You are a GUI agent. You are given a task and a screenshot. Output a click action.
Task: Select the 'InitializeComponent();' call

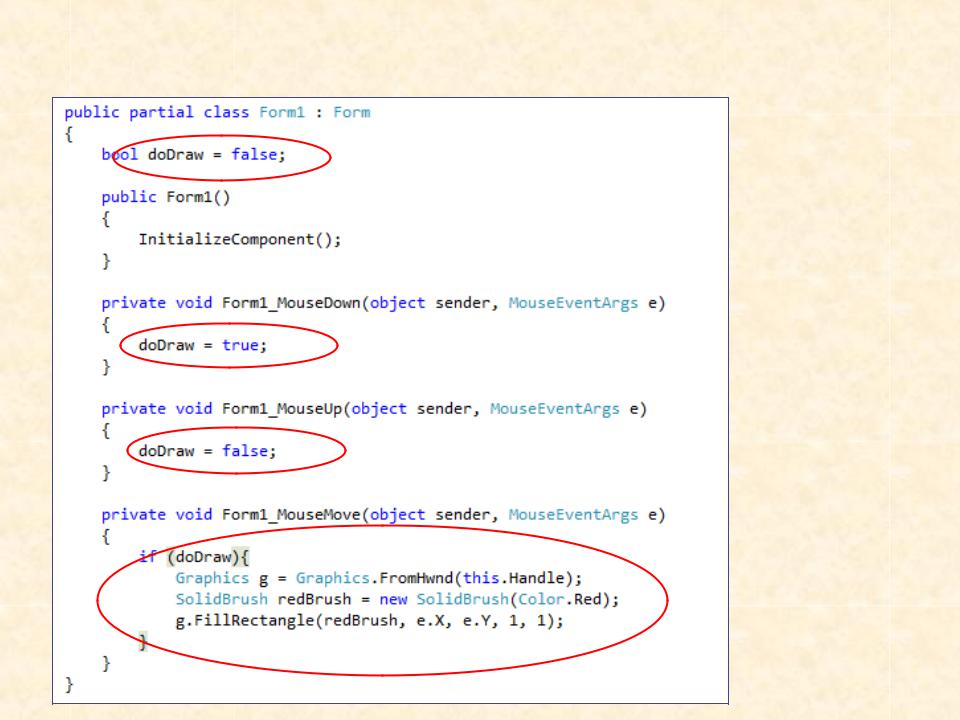240,239
